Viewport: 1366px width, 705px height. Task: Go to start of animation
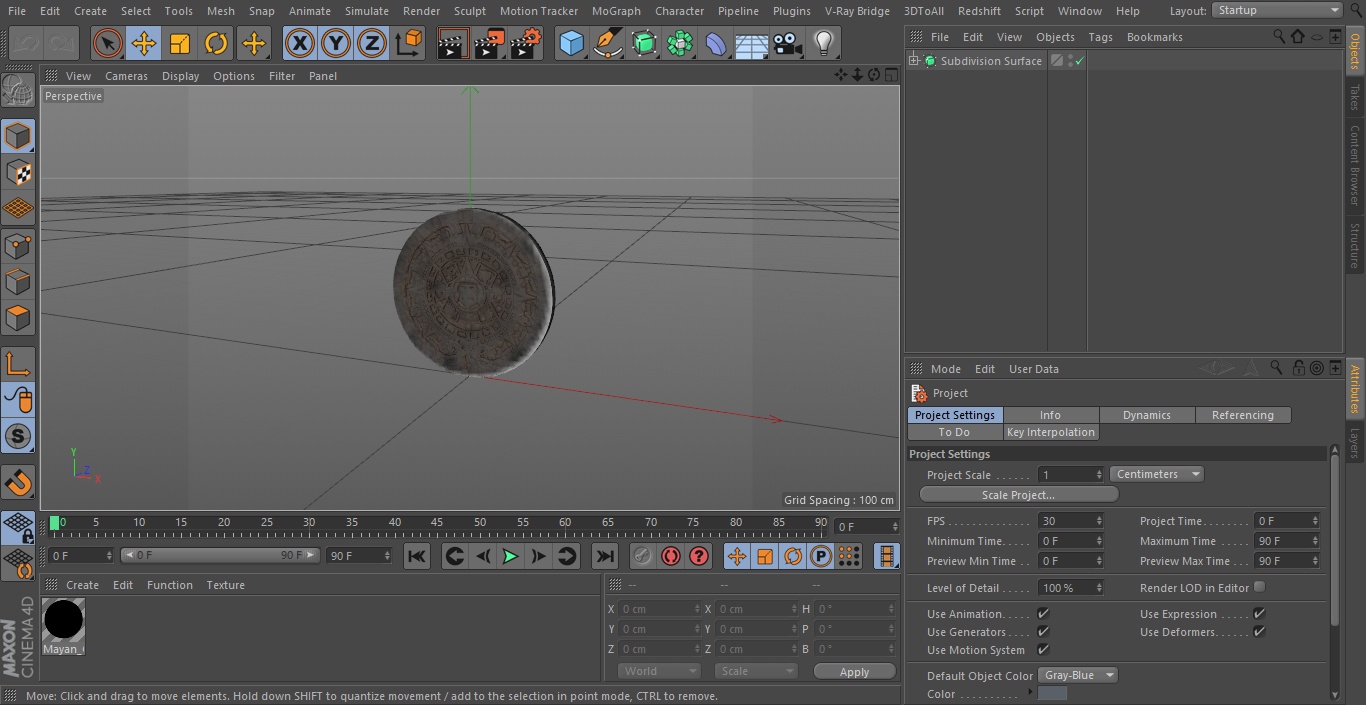tap(417, 556)
